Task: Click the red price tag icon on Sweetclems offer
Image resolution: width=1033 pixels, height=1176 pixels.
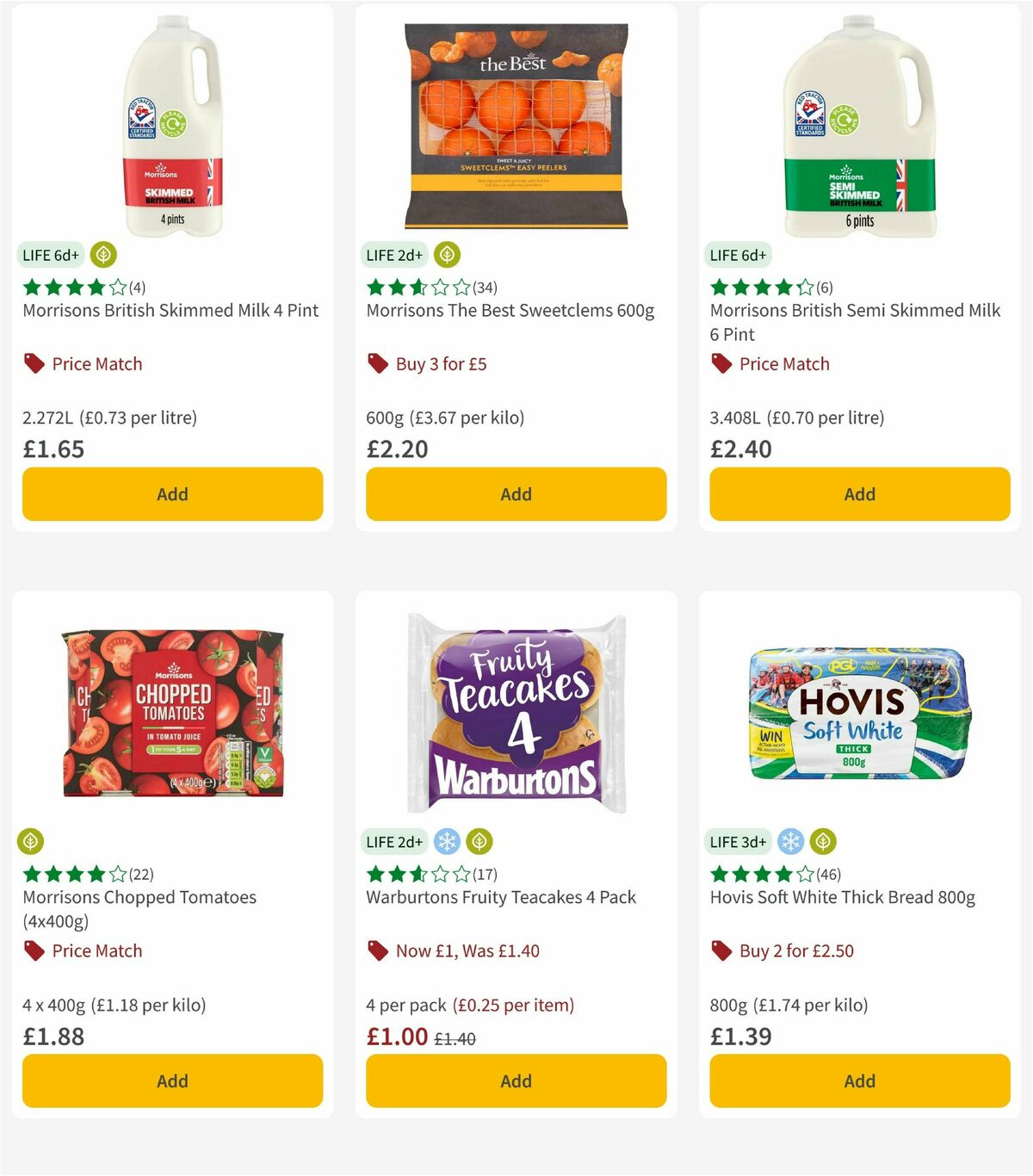Action: pyautogui.click(x=376, y=363)
